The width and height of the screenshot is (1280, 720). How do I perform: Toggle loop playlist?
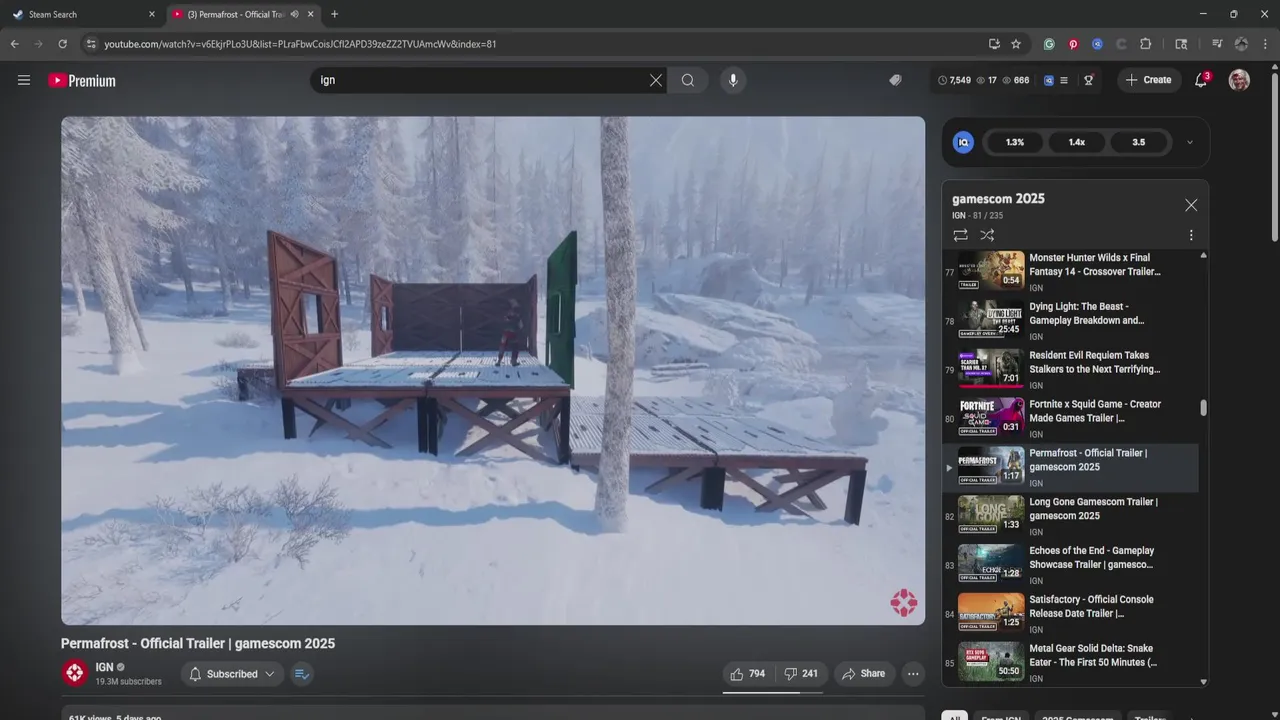coord(960,235)
